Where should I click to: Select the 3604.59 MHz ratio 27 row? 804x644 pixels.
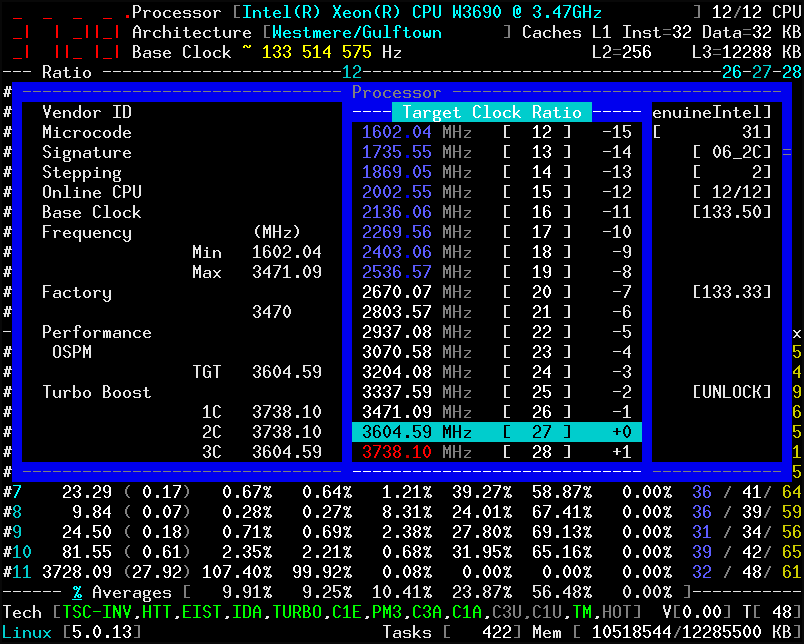(x=496, y=432)
